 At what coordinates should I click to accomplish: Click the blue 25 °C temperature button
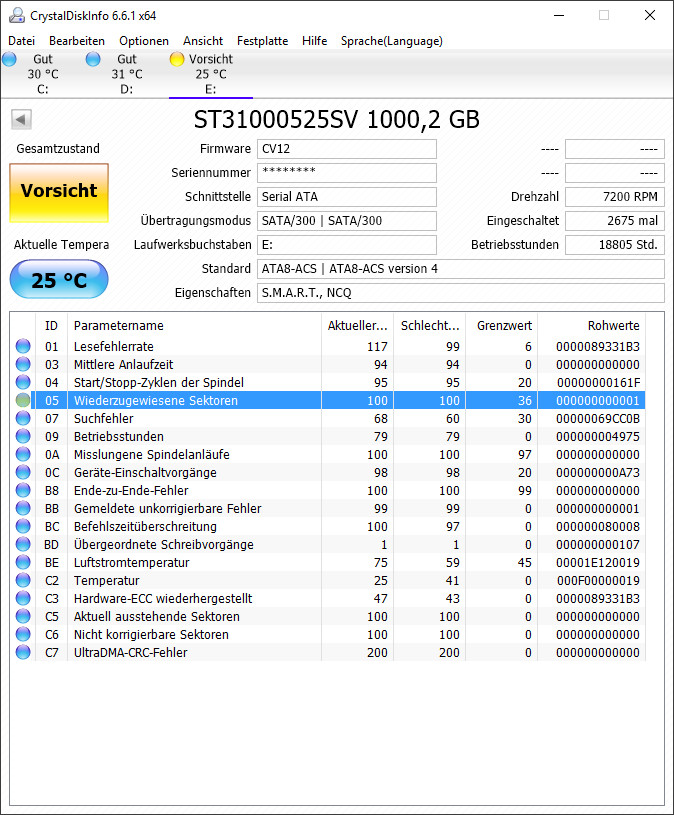pyautogui.click(x=59, y=280)
